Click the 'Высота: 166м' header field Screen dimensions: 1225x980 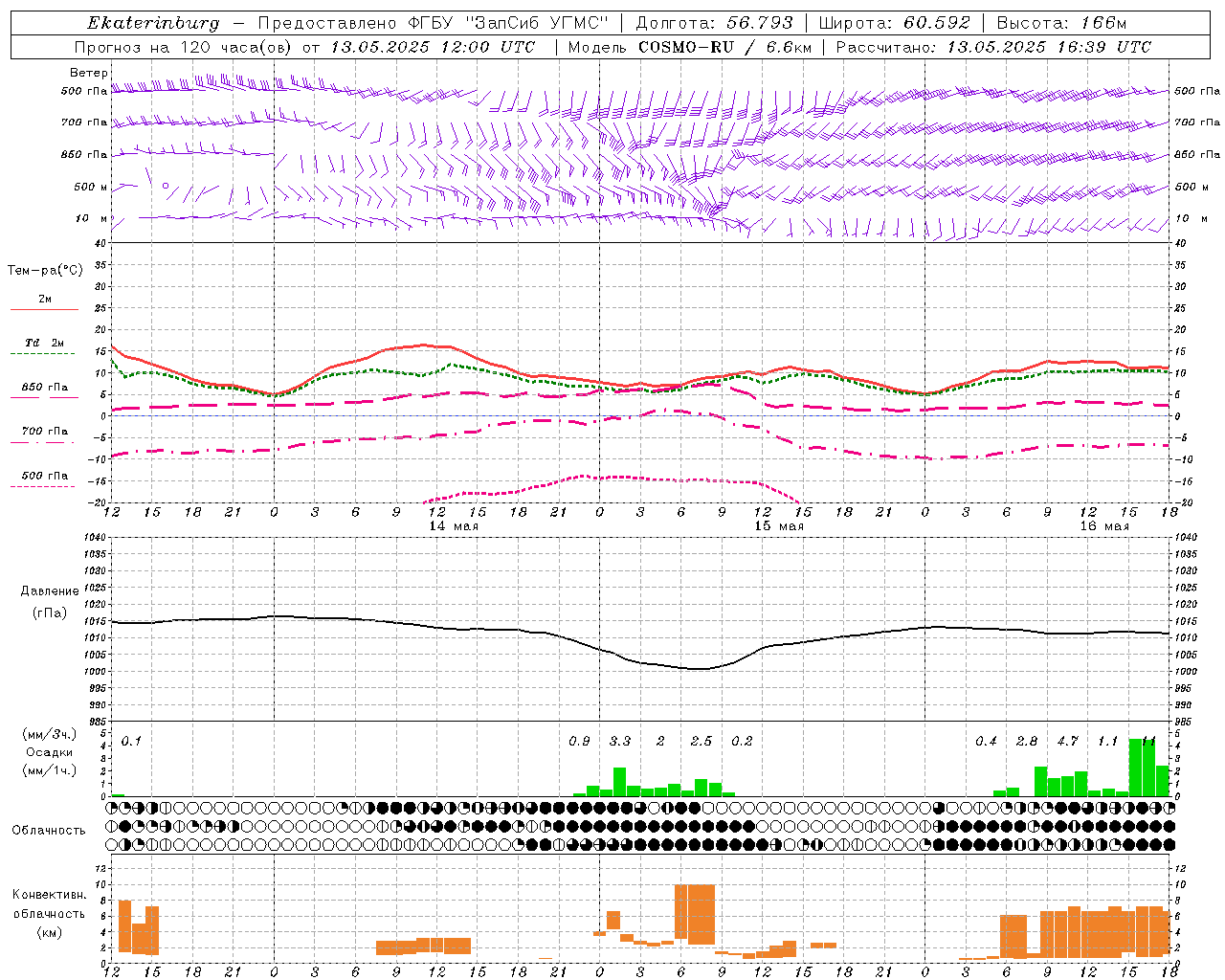(x=1061, y=23)
